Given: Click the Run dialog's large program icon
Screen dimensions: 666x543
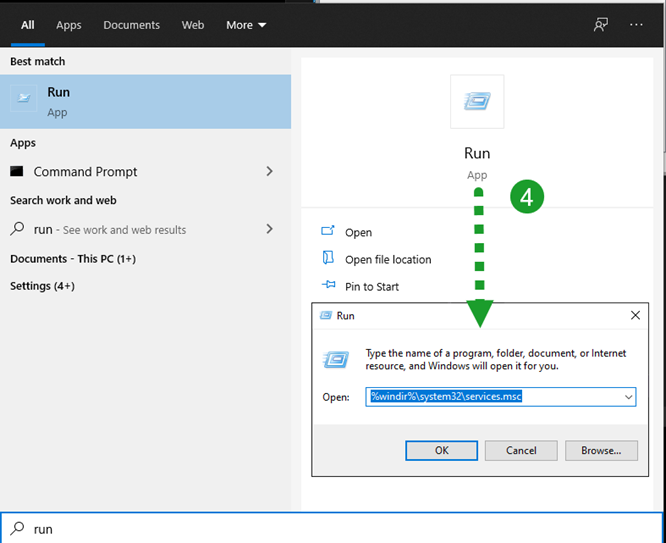Looking at the screenshot, I should click(336, 359).
